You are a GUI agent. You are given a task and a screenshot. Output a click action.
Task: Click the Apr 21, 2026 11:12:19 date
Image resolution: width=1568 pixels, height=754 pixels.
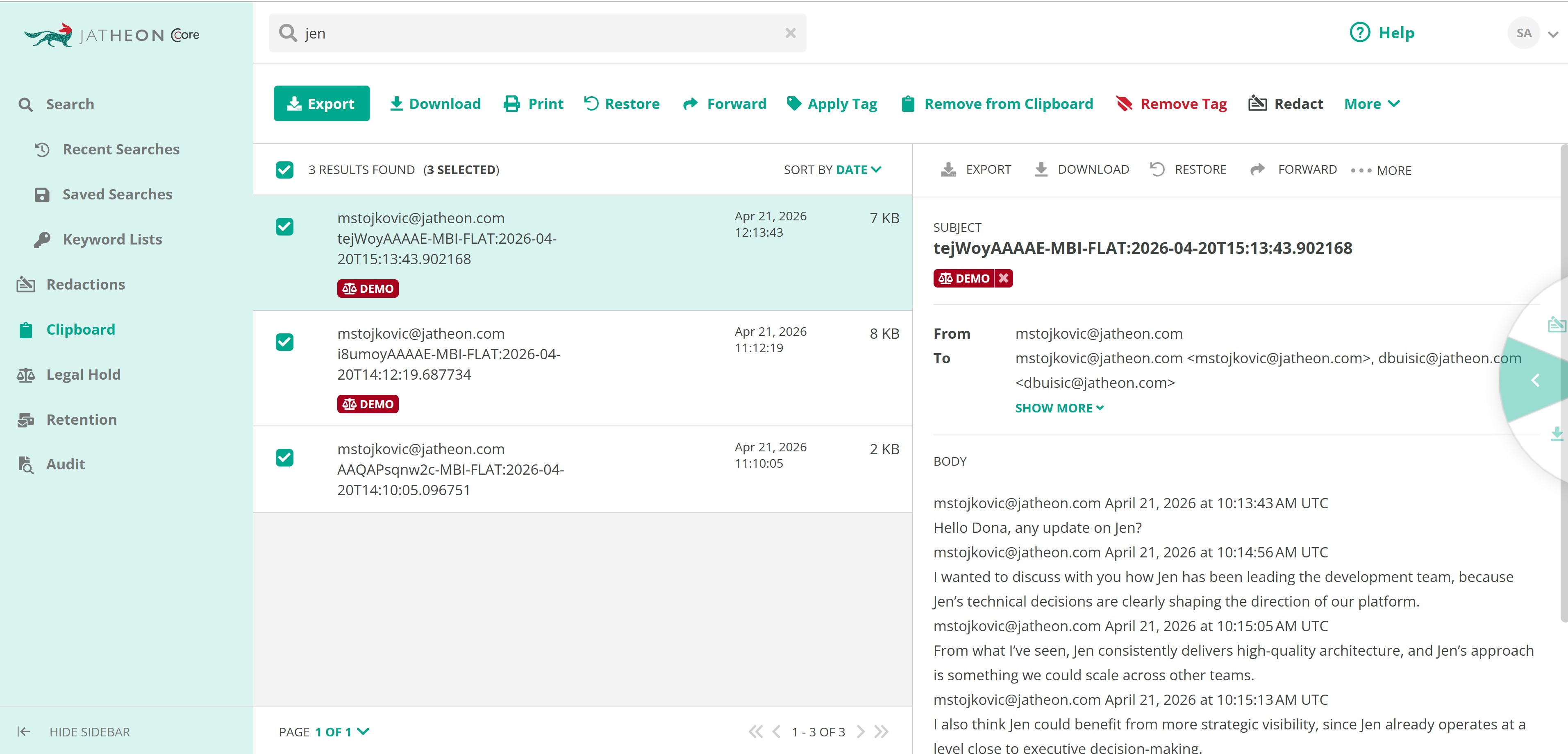770,340
